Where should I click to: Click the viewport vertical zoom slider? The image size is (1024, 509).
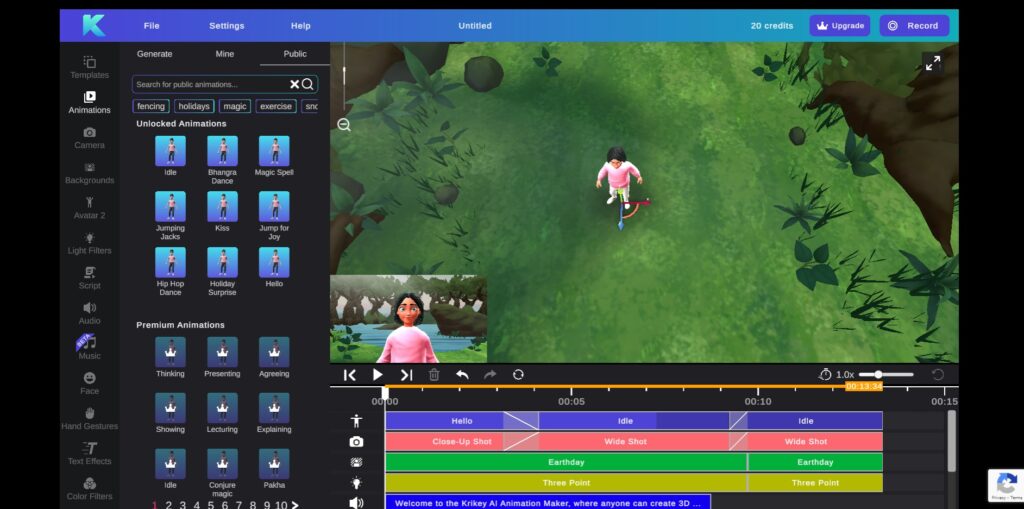[344, 76]
